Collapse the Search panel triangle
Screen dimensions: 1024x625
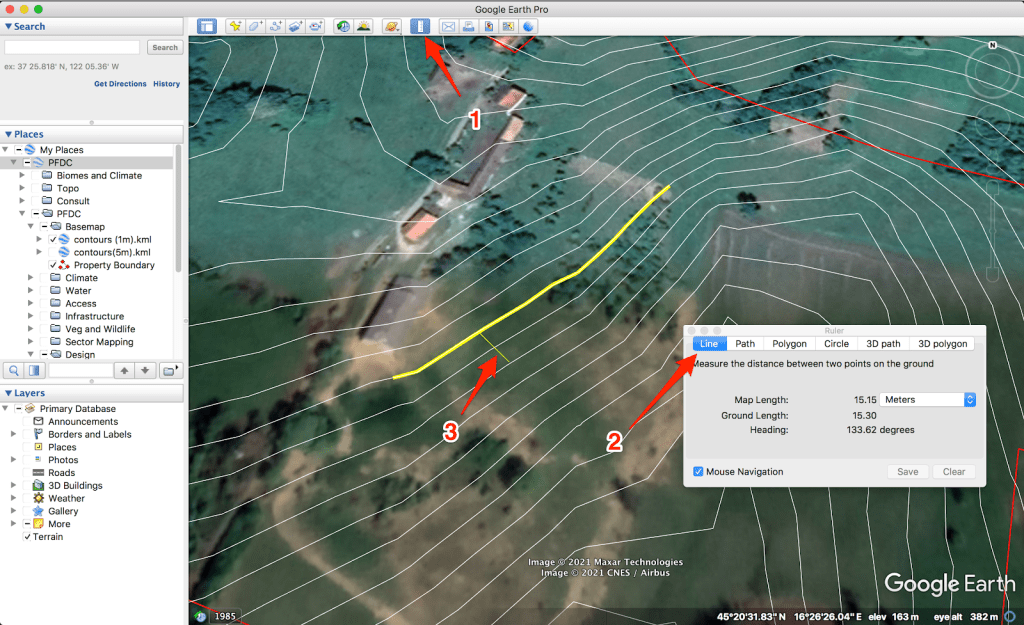click(x=8, y=26)
